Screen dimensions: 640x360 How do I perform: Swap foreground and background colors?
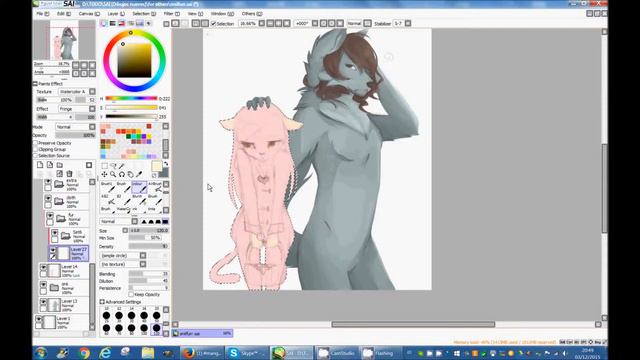coord(166,164)
